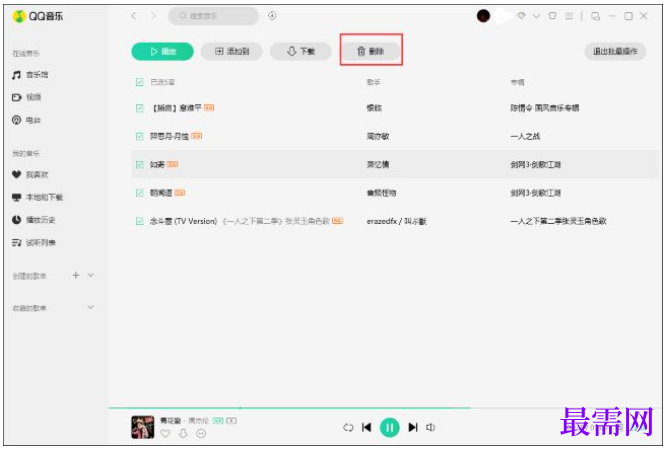Open the volume speaker control
The width and height of the screenshot is (672, 453).
tap(431, 427)
